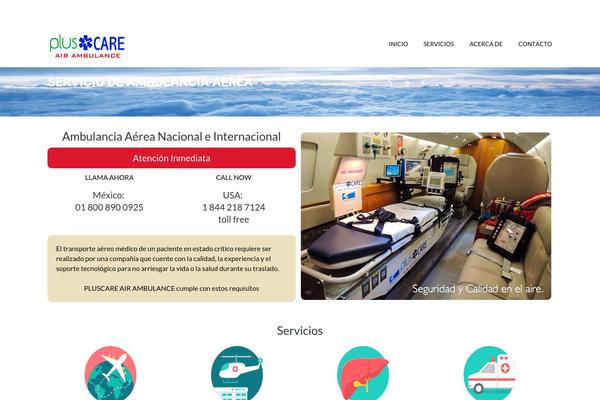Click the USA: label
Viewport: 600px width, 400px height.
[233, 195]
